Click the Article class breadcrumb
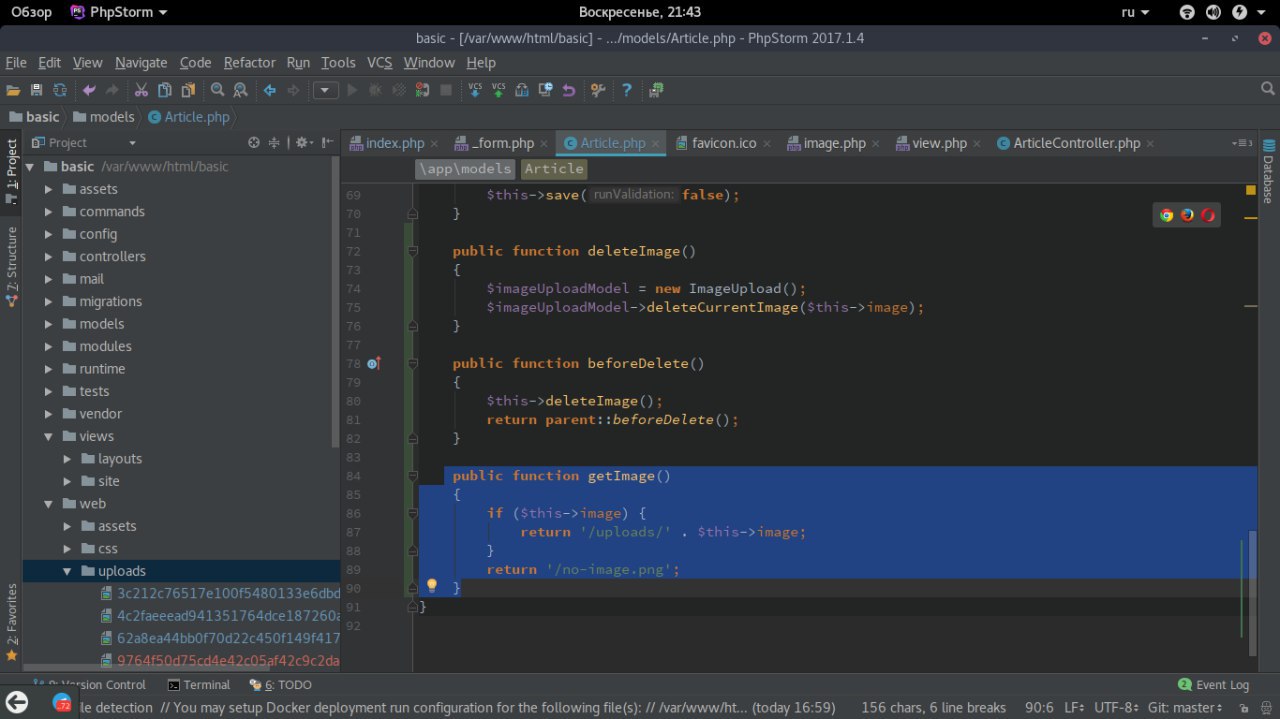The height and width of the screenshot is (719, 1280). (x=554, y=169)
